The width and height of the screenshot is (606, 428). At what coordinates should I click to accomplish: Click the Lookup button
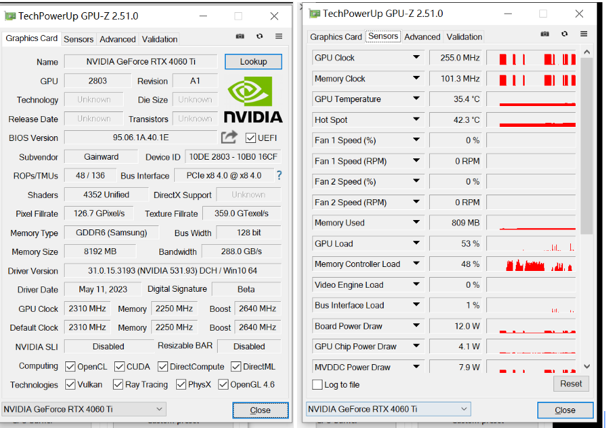click(x=253, y=61)
